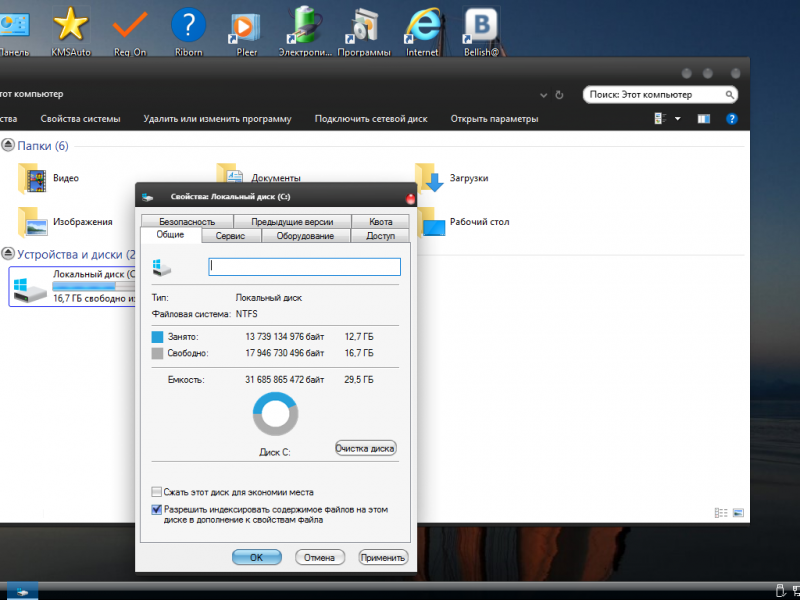The width and height of the screenshot is (800, 600).
Task: Click the Поиск: Этот компьютер search box
Action: 660,94
